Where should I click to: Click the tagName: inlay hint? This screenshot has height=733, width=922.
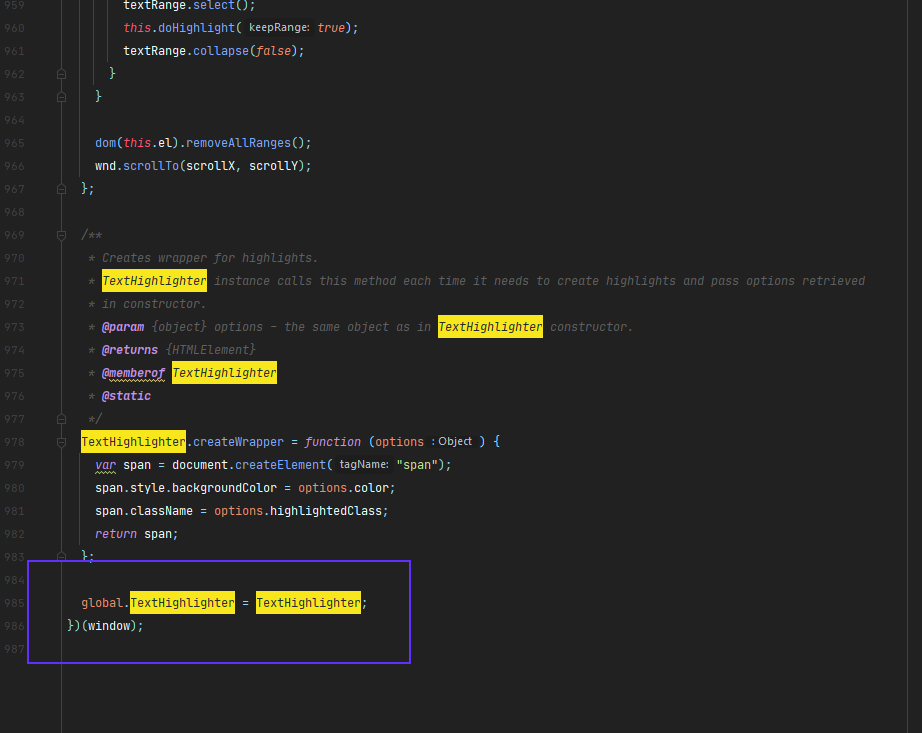pyautogui.click(x=364, y=464)
